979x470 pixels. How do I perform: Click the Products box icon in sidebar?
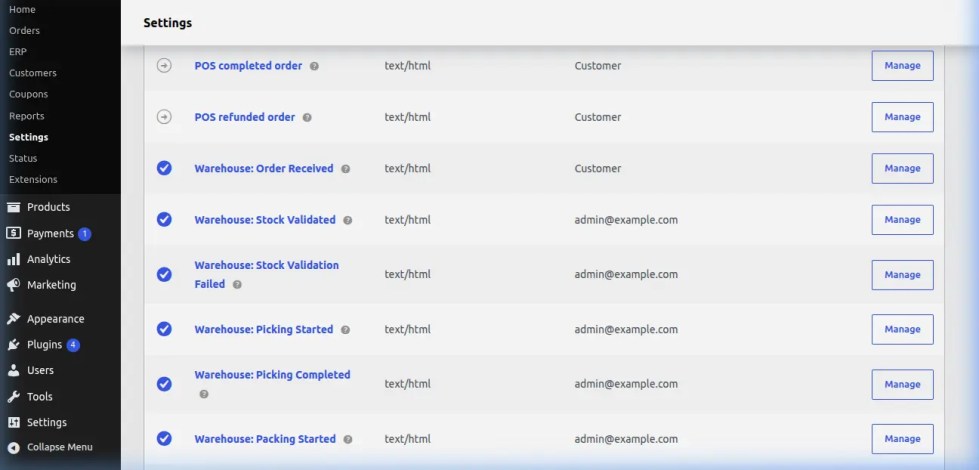[x=14, y=207]
